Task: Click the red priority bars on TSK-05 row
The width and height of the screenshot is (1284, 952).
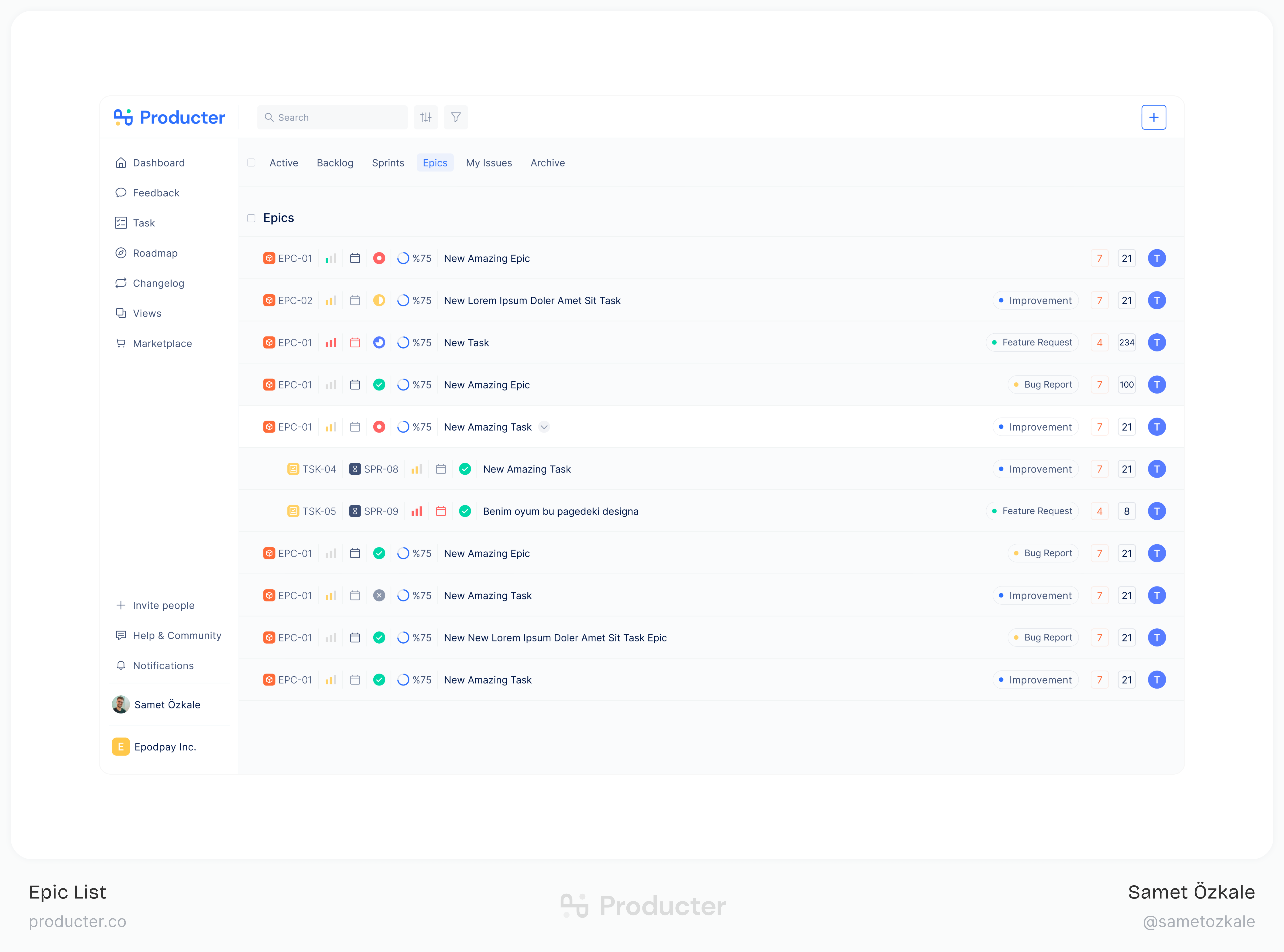Action: point(417,511)
